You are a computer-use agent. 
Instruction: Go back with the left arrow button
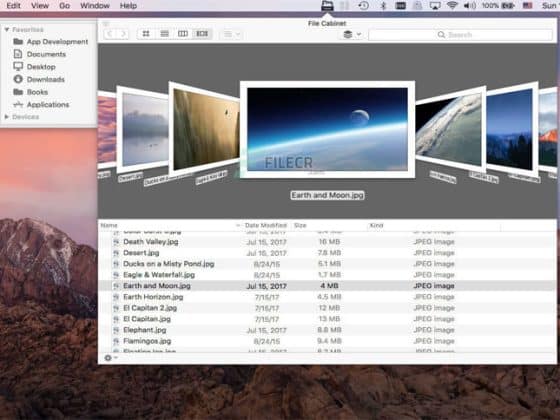110,34
